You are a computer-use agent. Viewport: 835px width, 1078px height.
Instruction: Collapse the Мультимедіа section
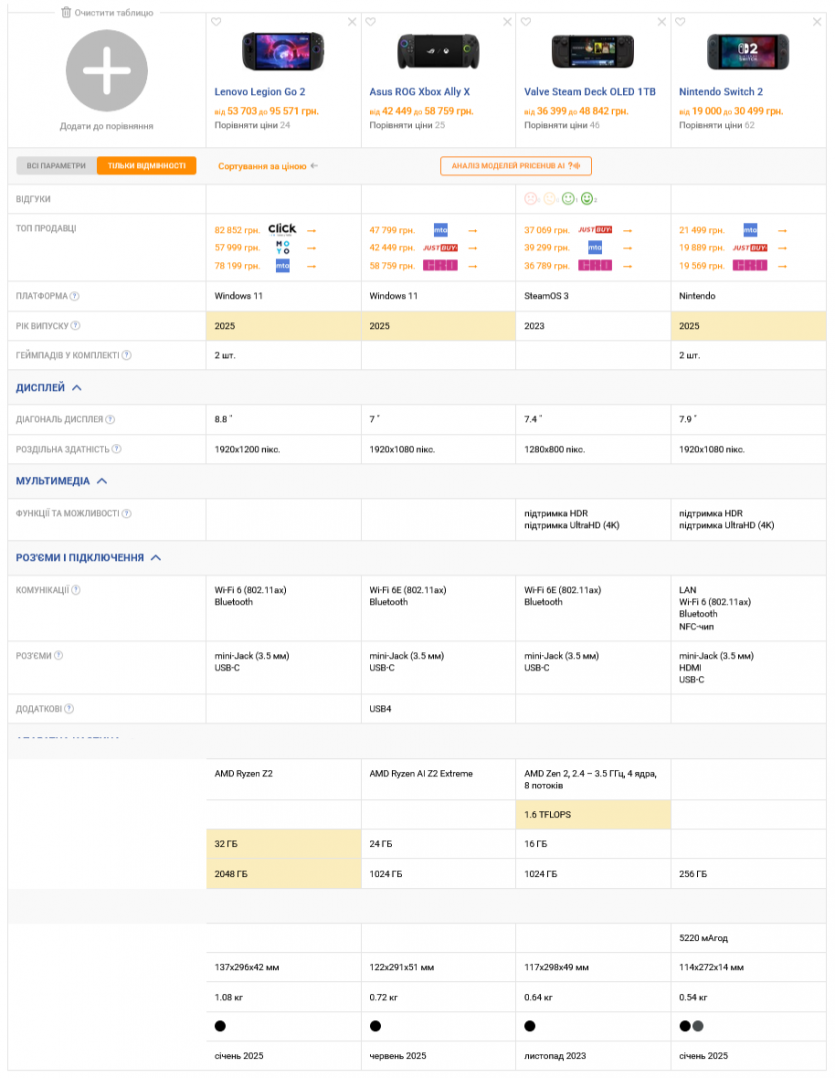[101, 481]
